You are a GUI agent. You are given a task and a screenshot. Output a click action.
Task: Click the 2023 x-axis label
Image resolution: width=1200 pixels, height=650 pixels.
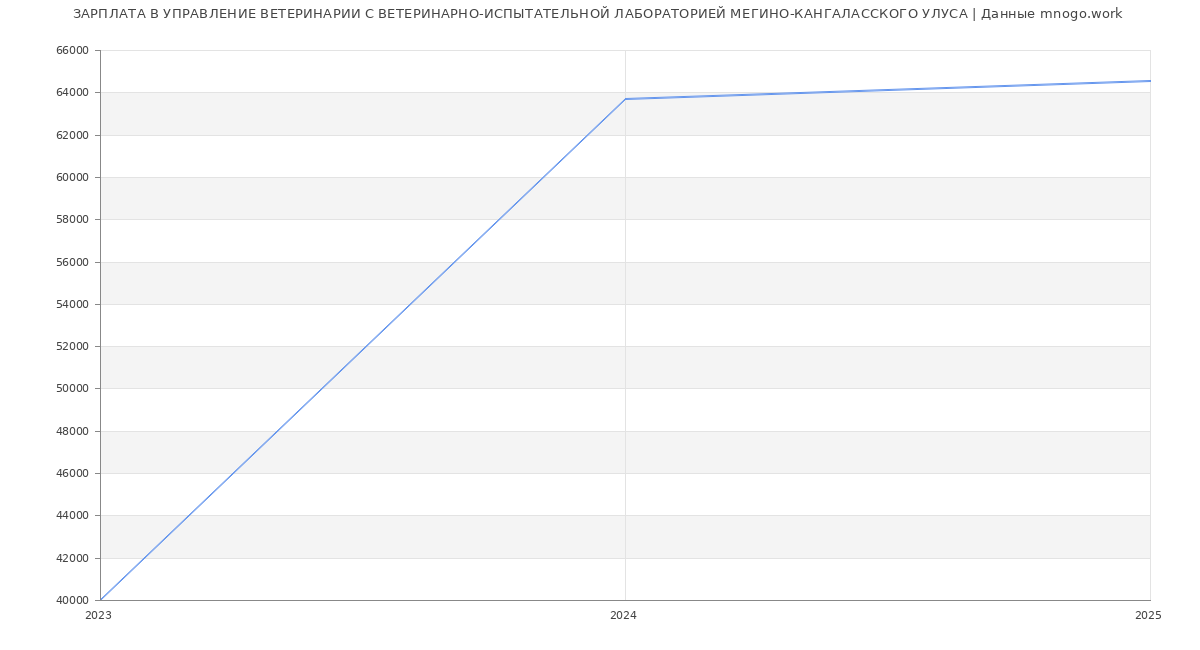coord(98,616)
